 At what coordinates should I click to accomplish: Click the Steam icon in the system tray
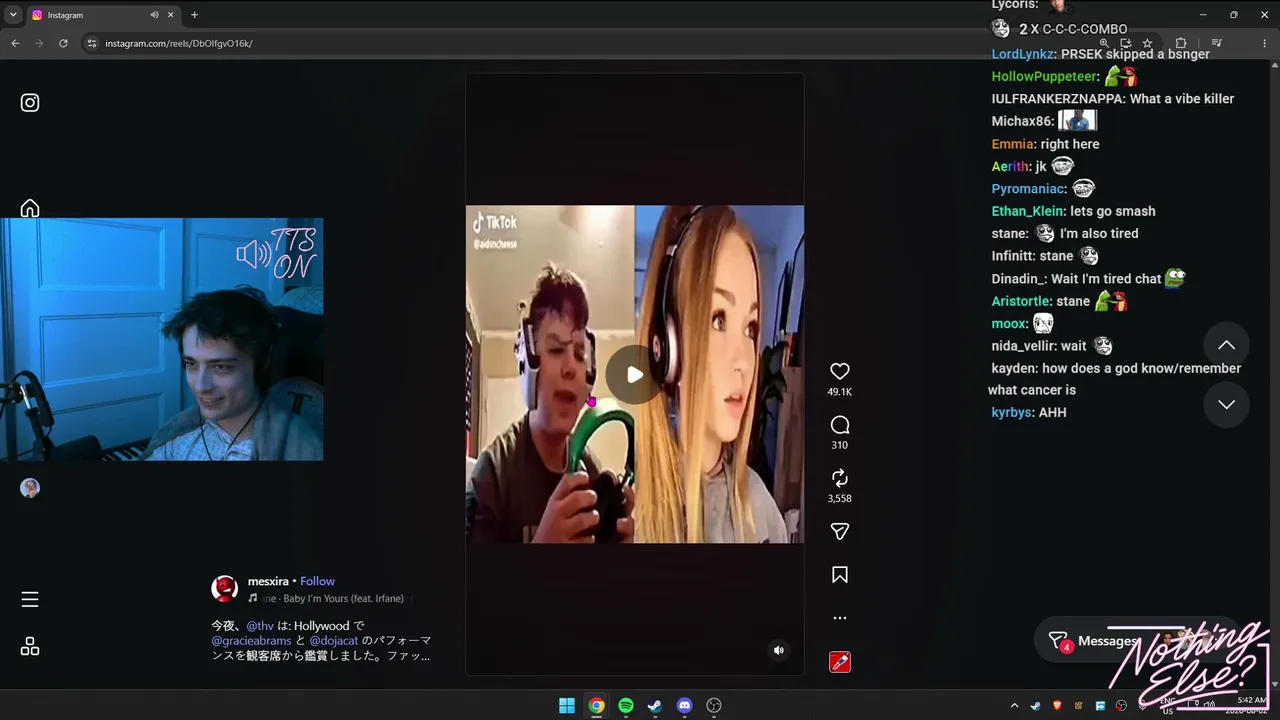click(1035, 705)
